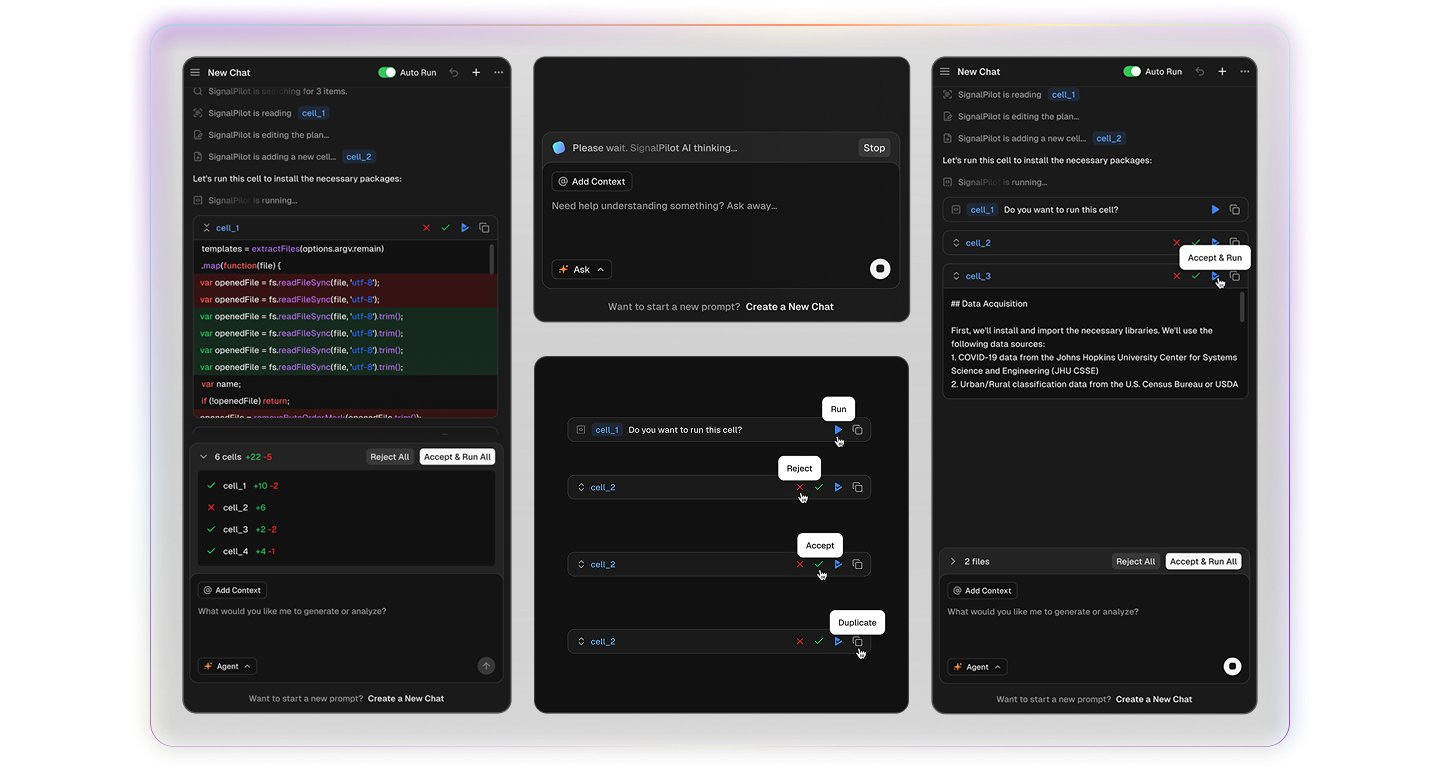This screenshot has width=1440, height=778.
Task: Expand the 2 files summary
Action: [953, 562]
